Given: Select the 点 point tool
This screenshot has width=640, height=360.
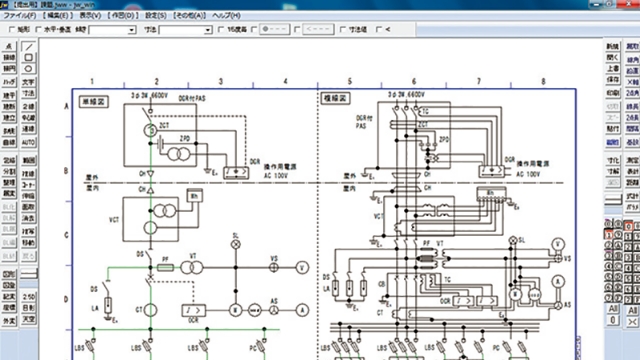Looking at the screenshot, I should click(x=9, y=47).
